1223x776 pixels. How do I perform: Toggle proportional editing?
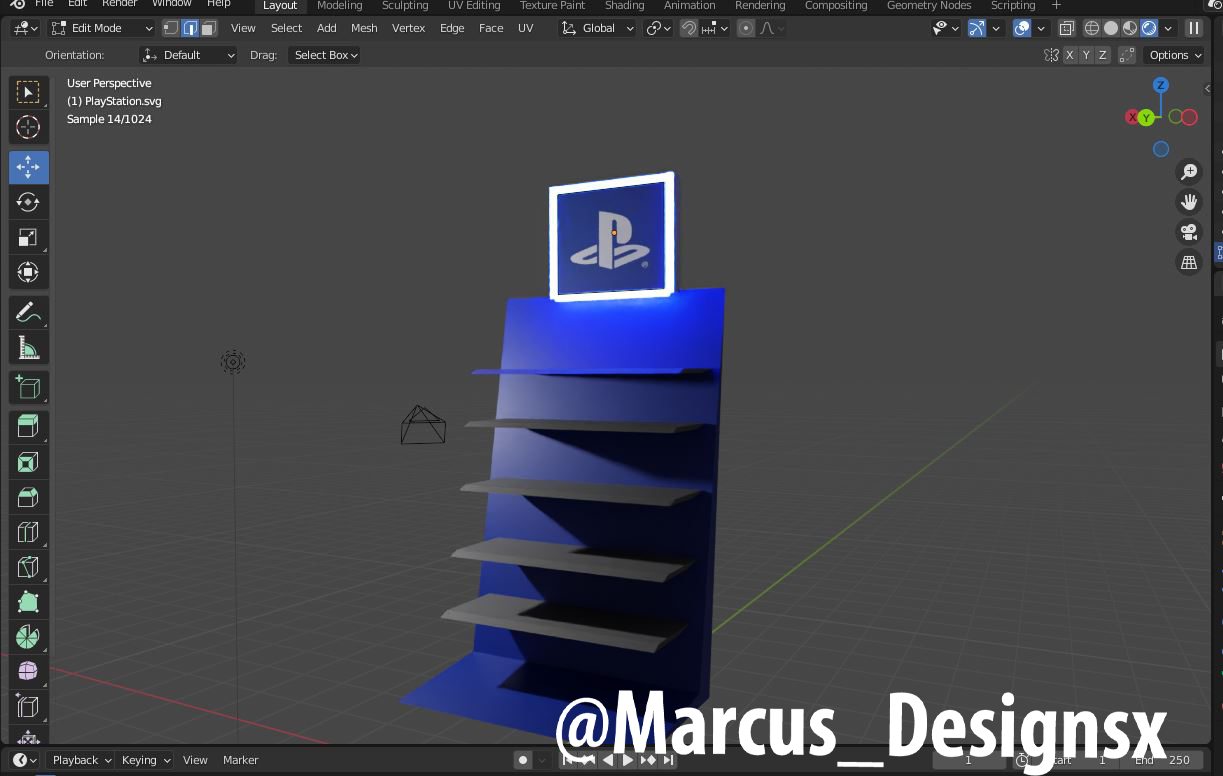click(746, 28)
